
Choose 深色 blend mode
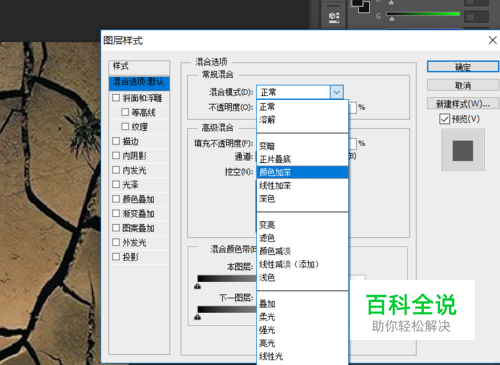[302, 199]
